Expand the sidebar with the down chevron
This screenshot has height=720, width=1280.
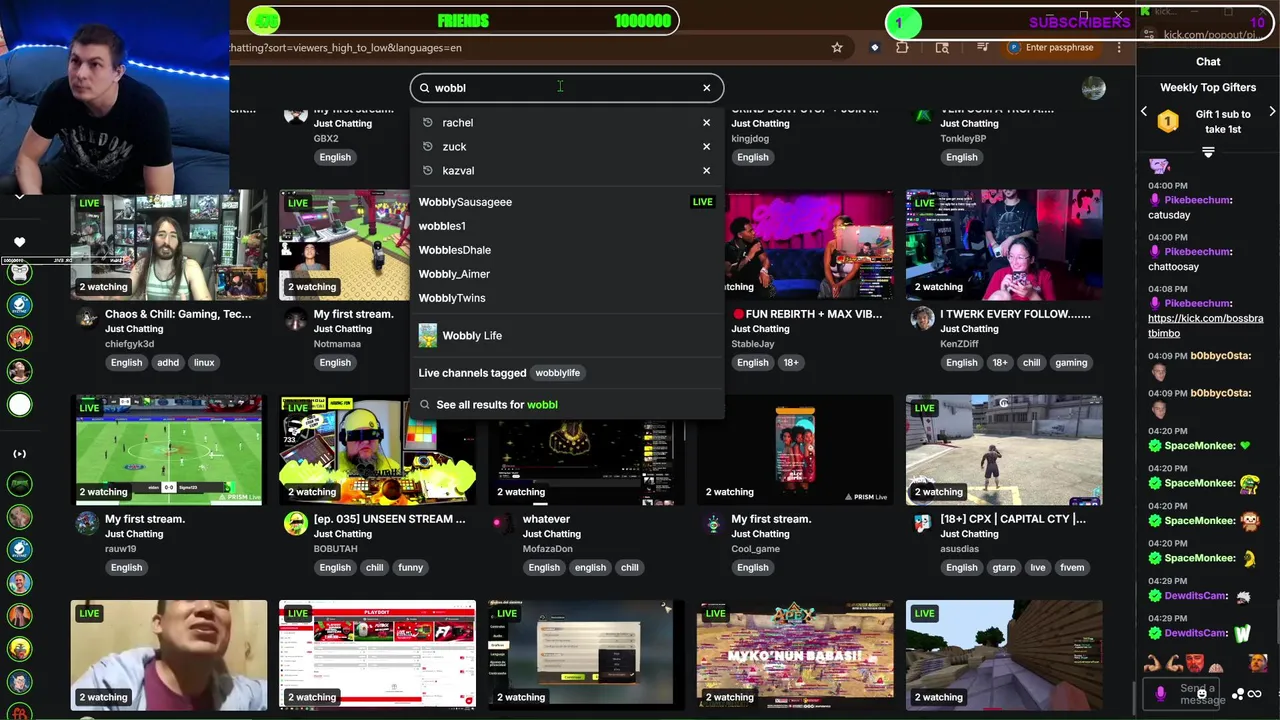tap(19, 197)
